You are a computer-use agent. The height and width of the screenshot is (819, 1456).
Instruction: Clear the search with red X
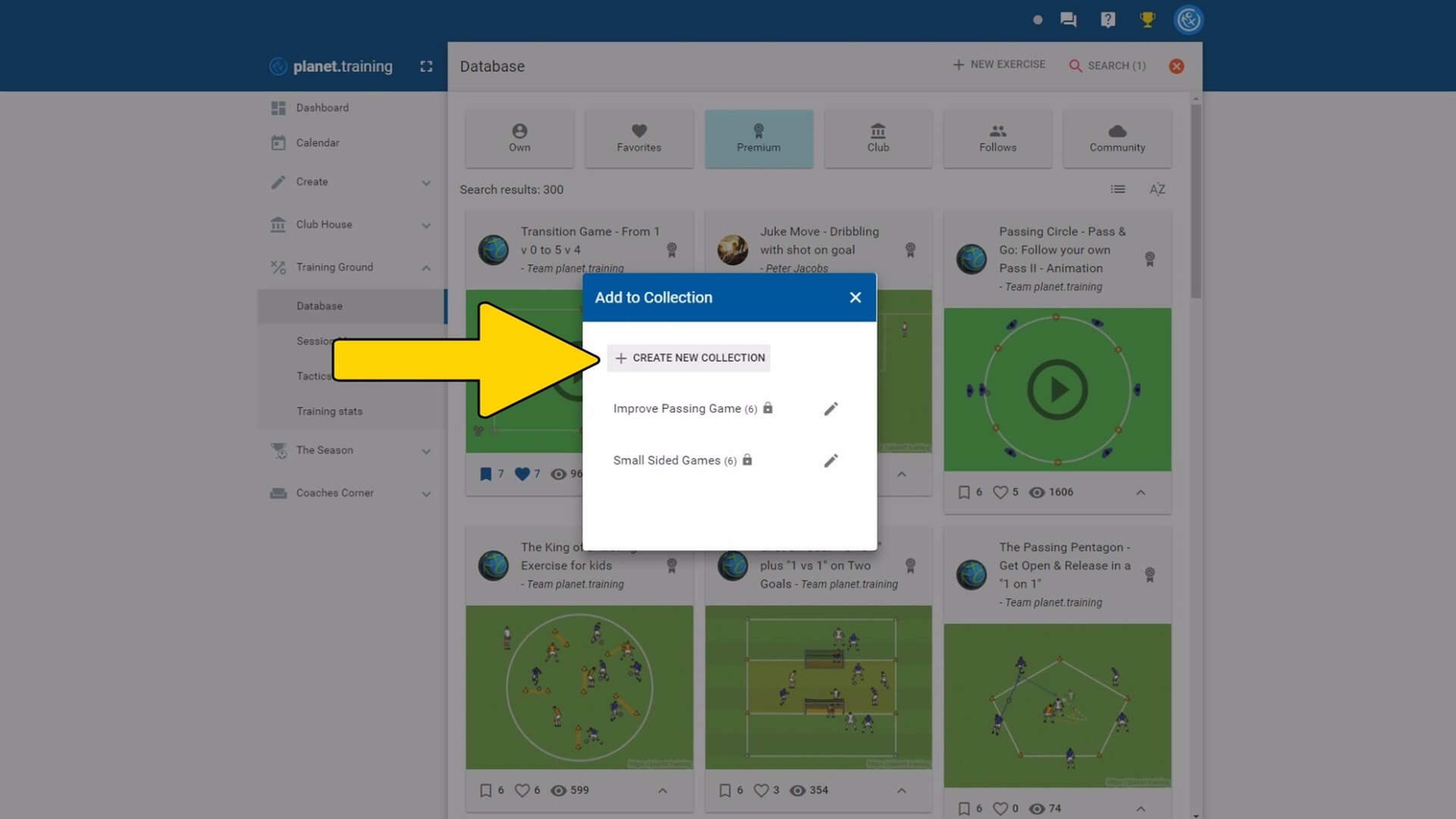1177,66
